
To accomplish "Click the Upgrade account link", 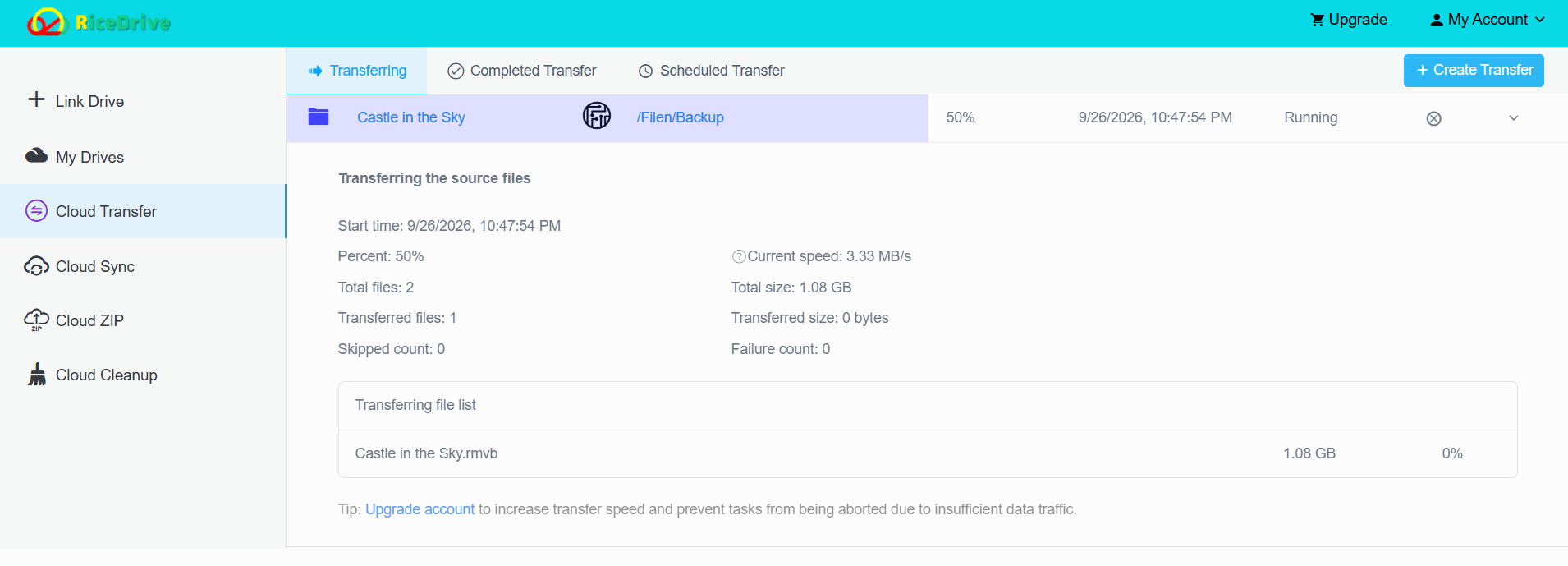I will [x=420, y=509].
